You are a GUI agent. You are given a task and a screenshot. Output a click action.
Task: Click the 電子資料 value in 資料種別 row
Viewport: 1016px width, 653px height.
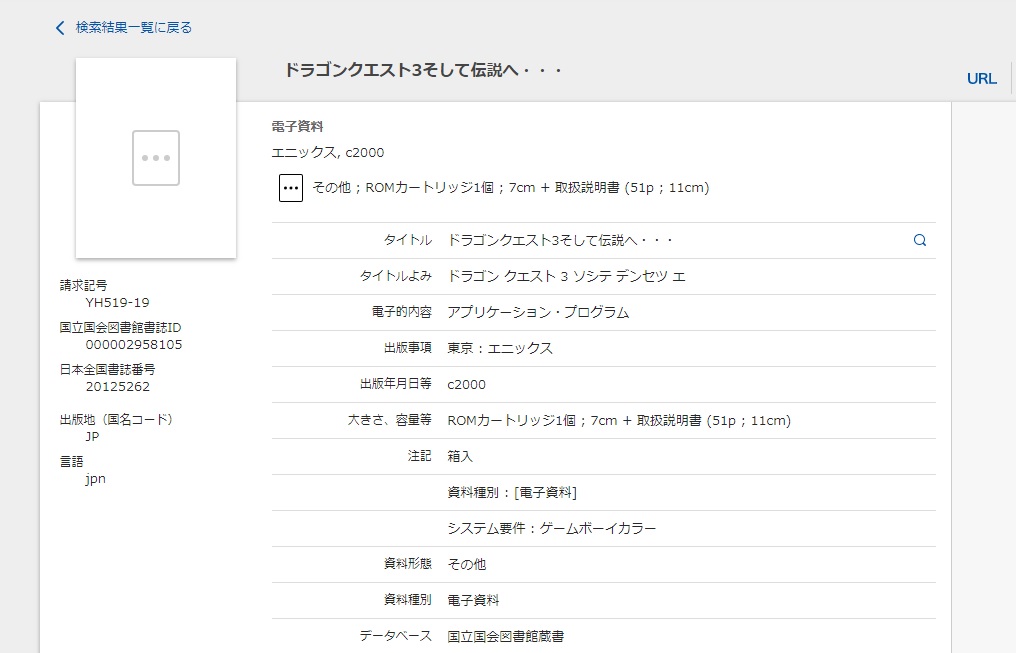(473, 601)
